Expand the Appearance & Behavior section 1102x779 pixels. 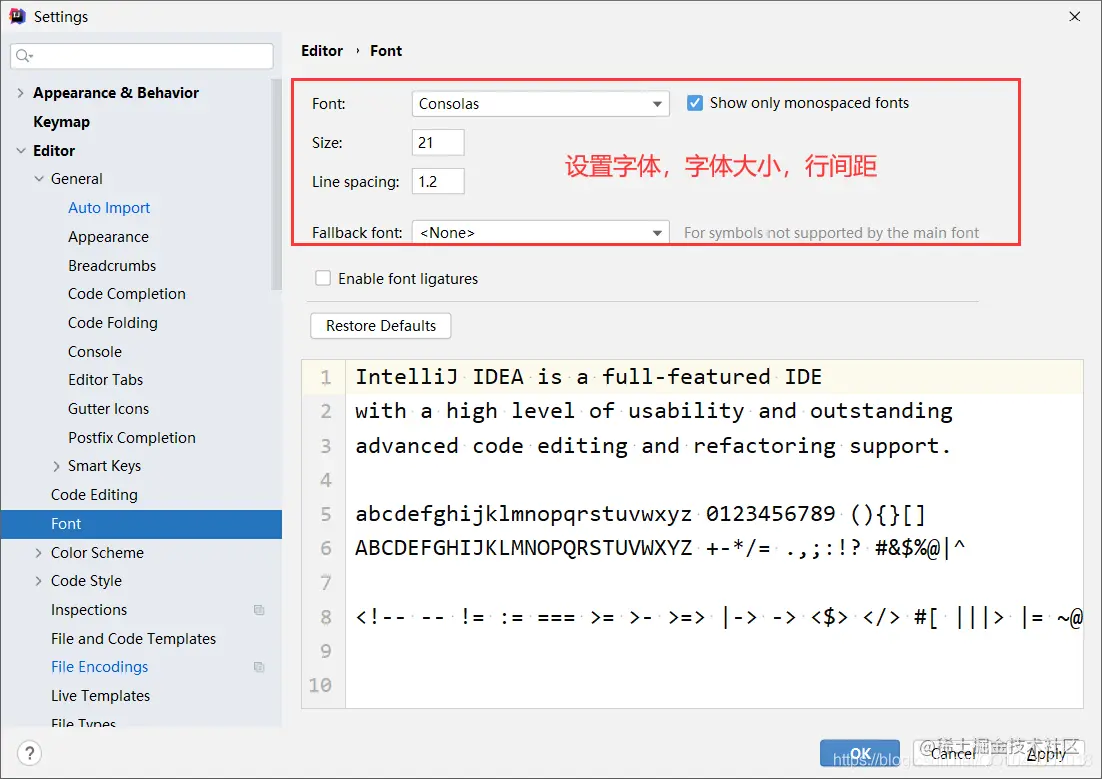pyautogui.click(x=21, y=92)
